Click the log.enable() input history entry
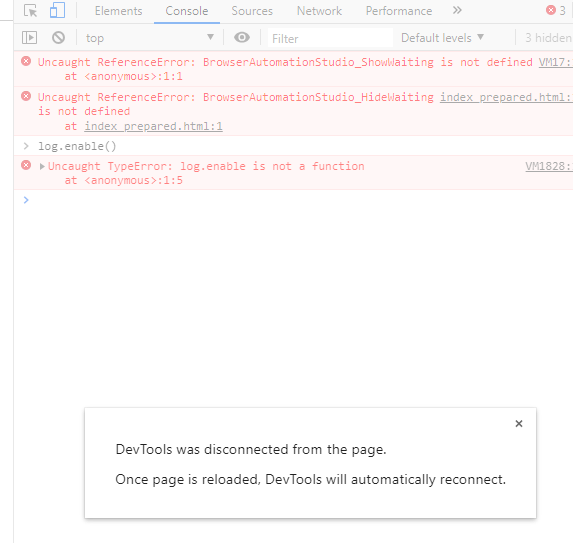 click(x=77, y=146)
